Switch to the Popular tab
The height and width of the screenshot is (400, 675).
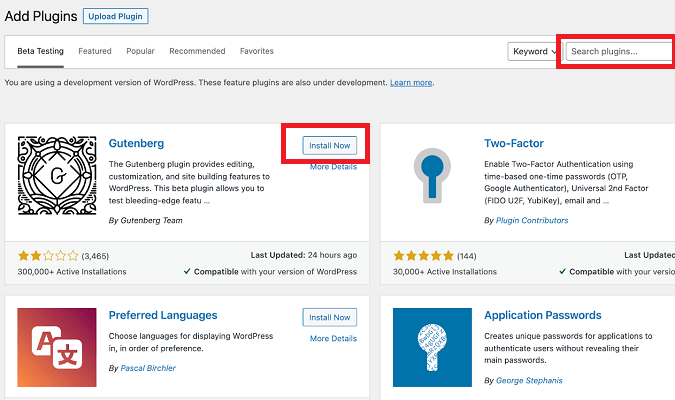pyautogui.click(x=140, y=51)
